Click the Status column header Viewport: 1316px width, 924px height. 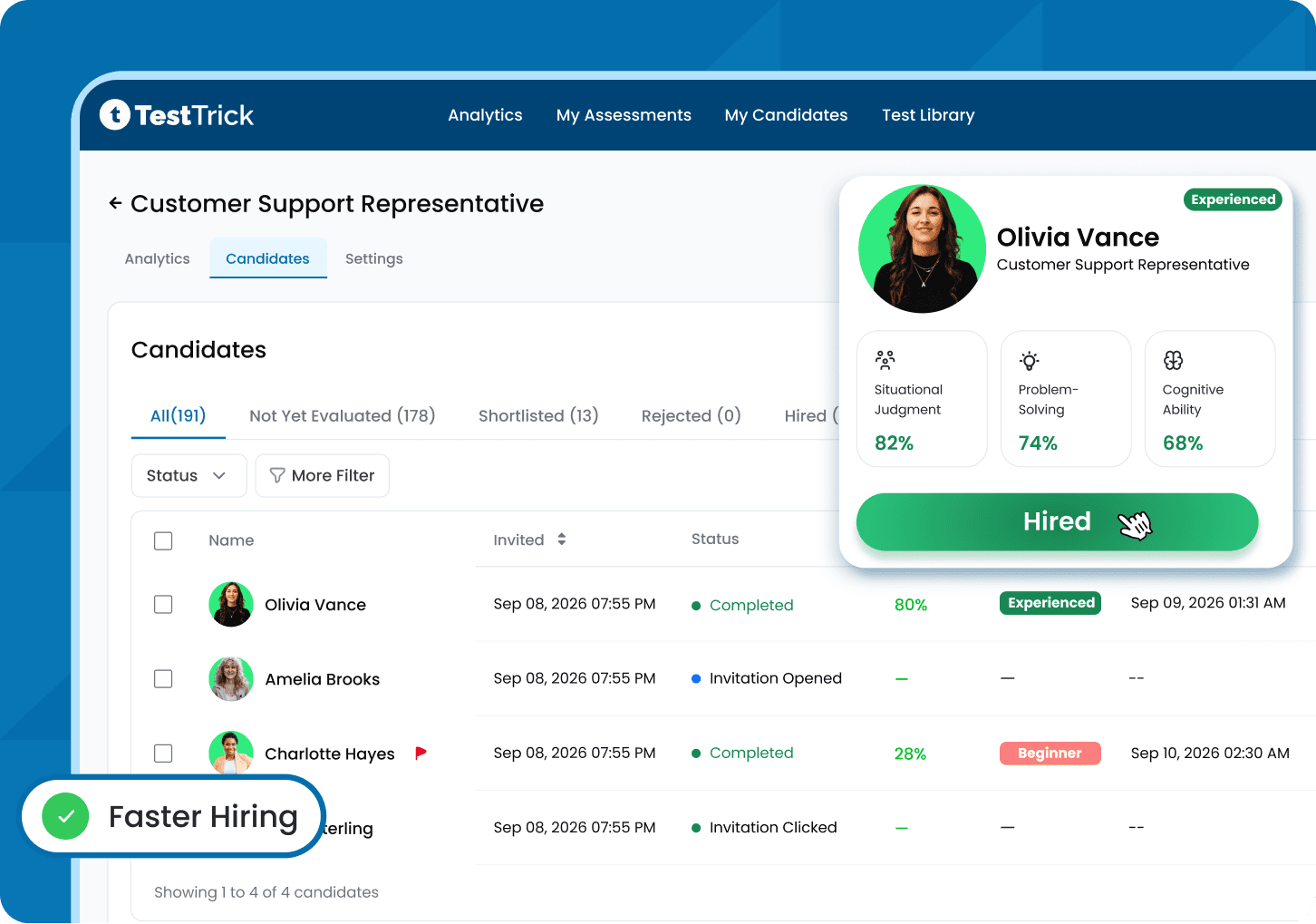pos(715,539)
